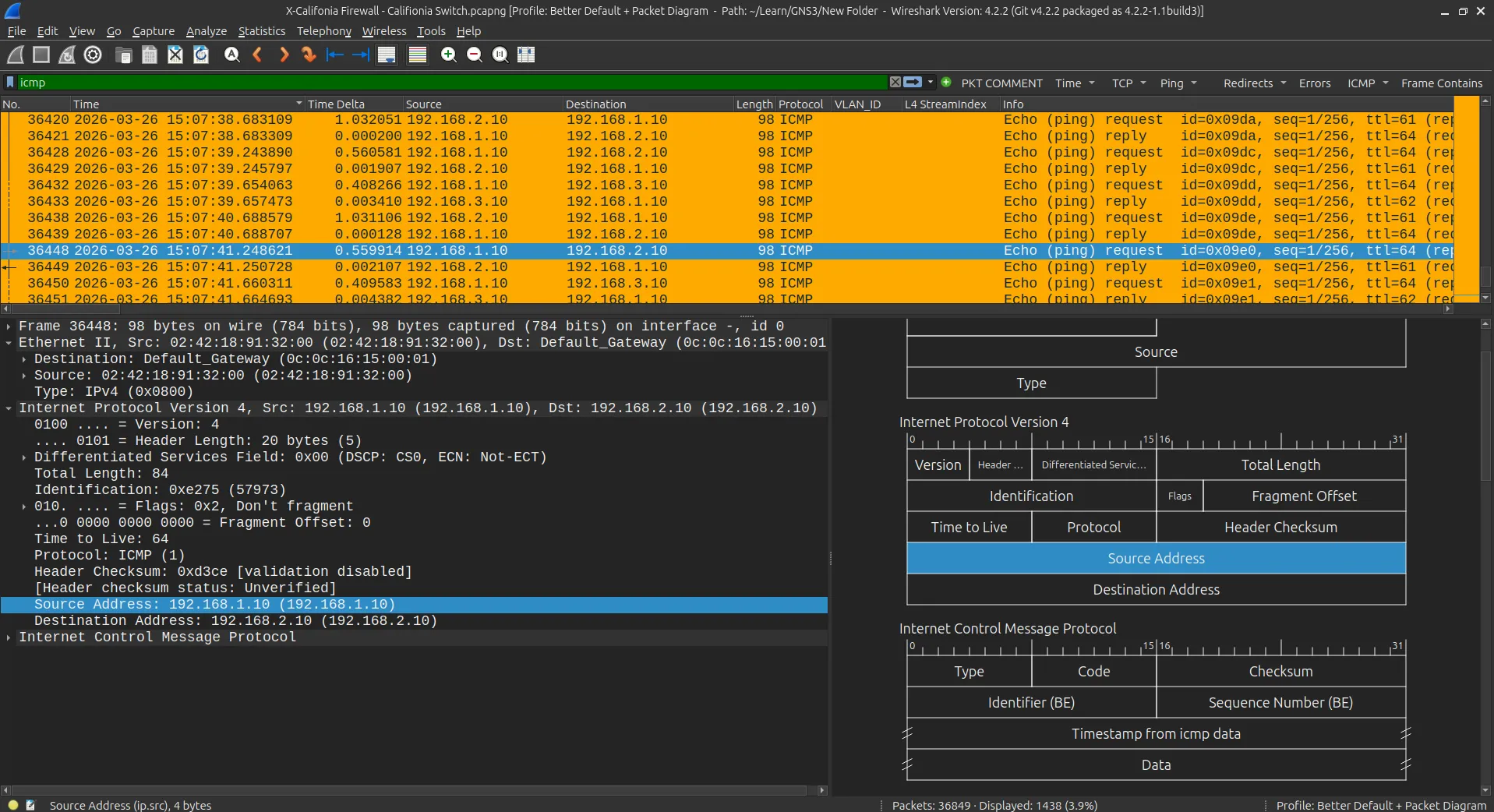Expand the Ethernet Source 02:42:18:91:32:00 node
Screen dimensions: 1494x812
(24, 376)
